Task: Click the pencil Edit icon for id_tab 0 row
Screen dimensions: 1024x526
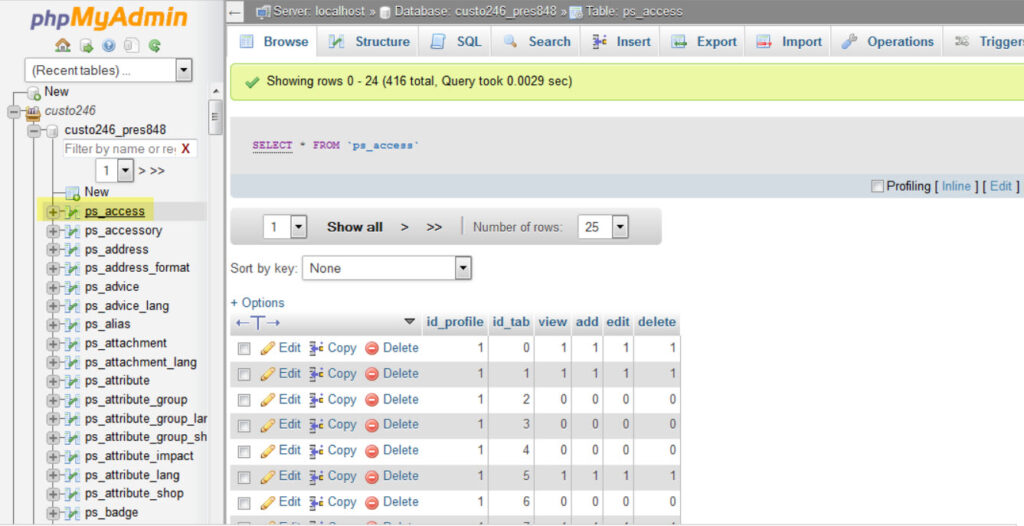Action: (268, 348)
